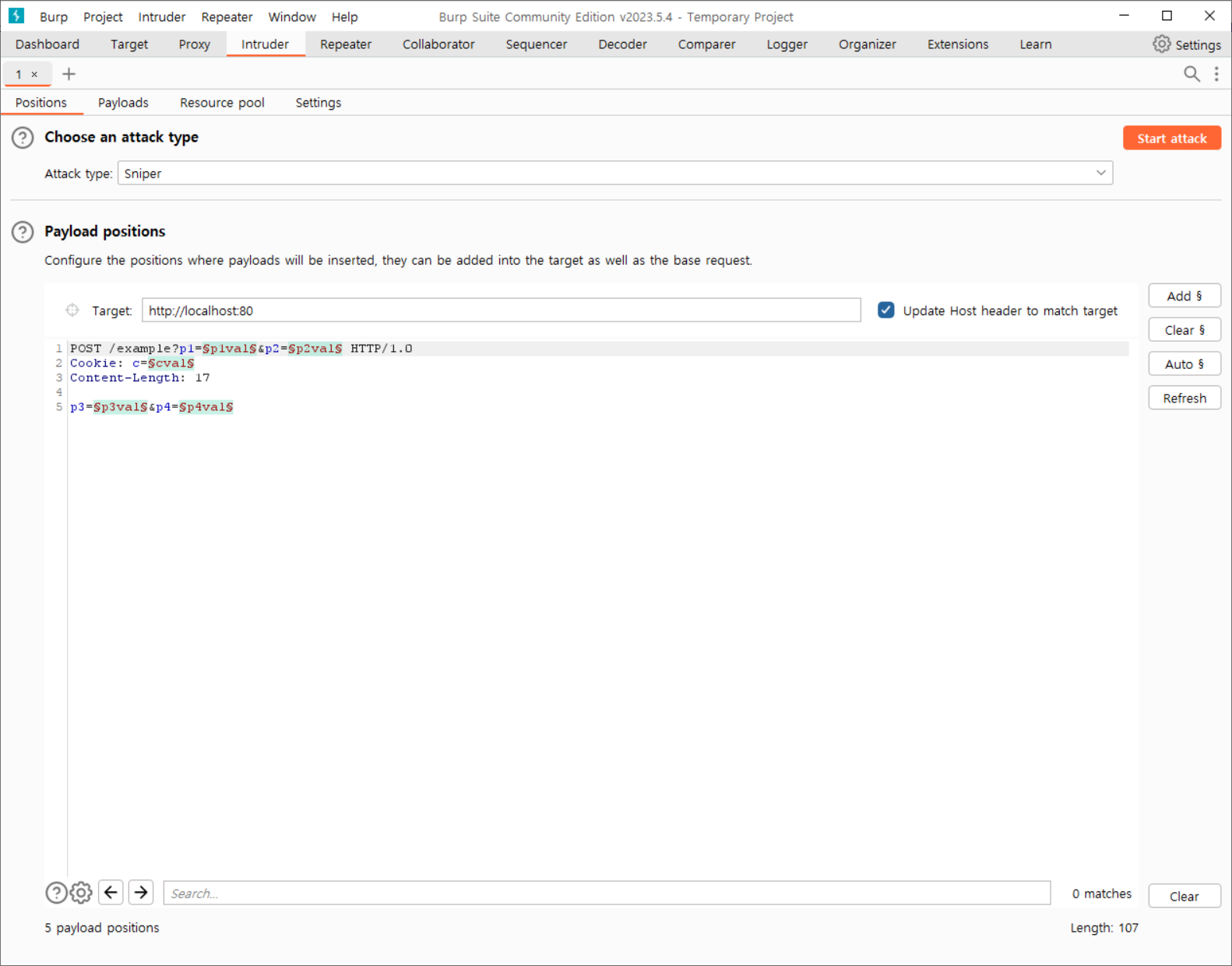This screenshot has width=1232, height=966.
Task: Click the 'Length: 107' status text
Action: tap(1104, 928)
